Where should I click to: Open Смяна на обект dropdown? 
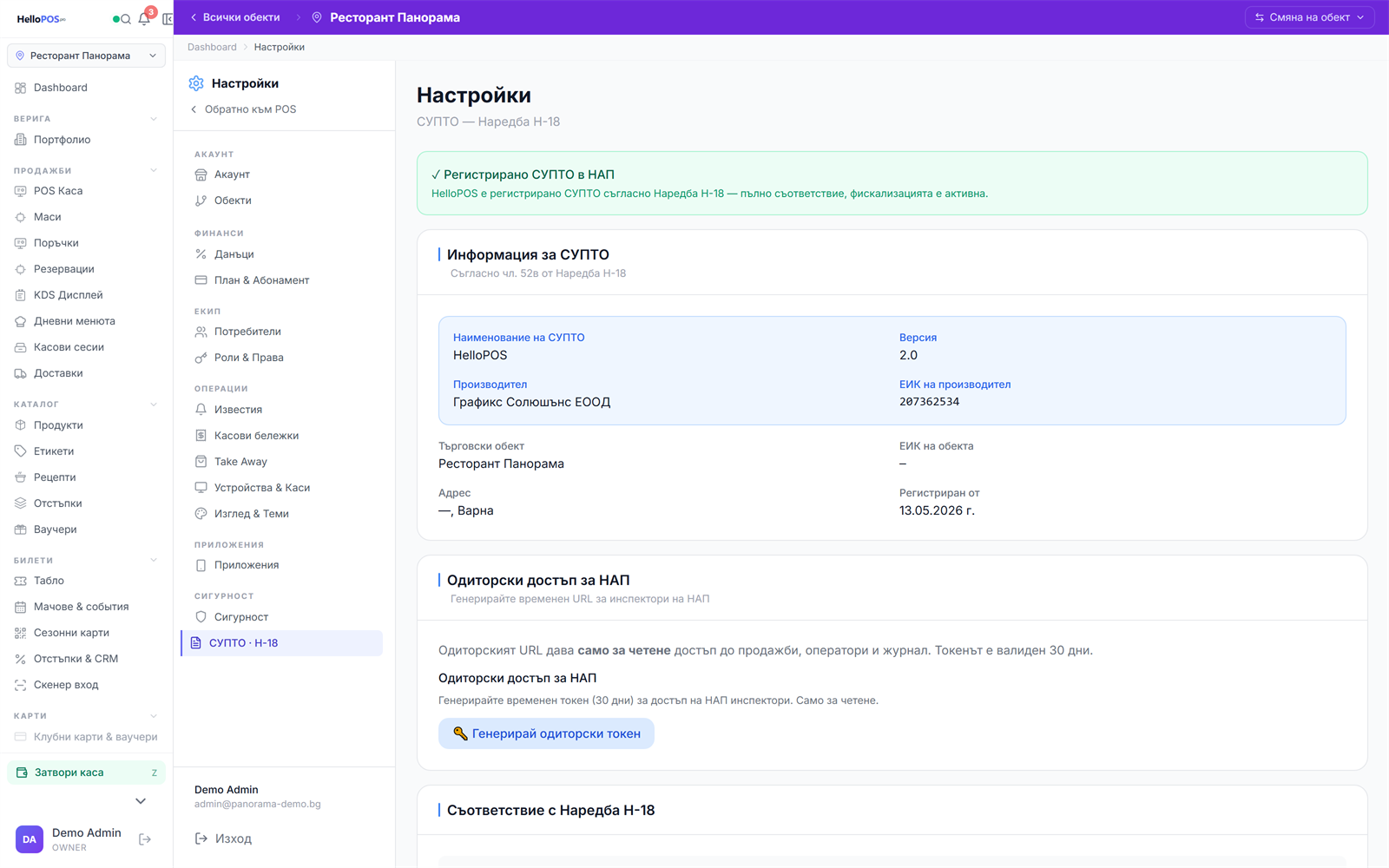click(x=1309, y=17)
